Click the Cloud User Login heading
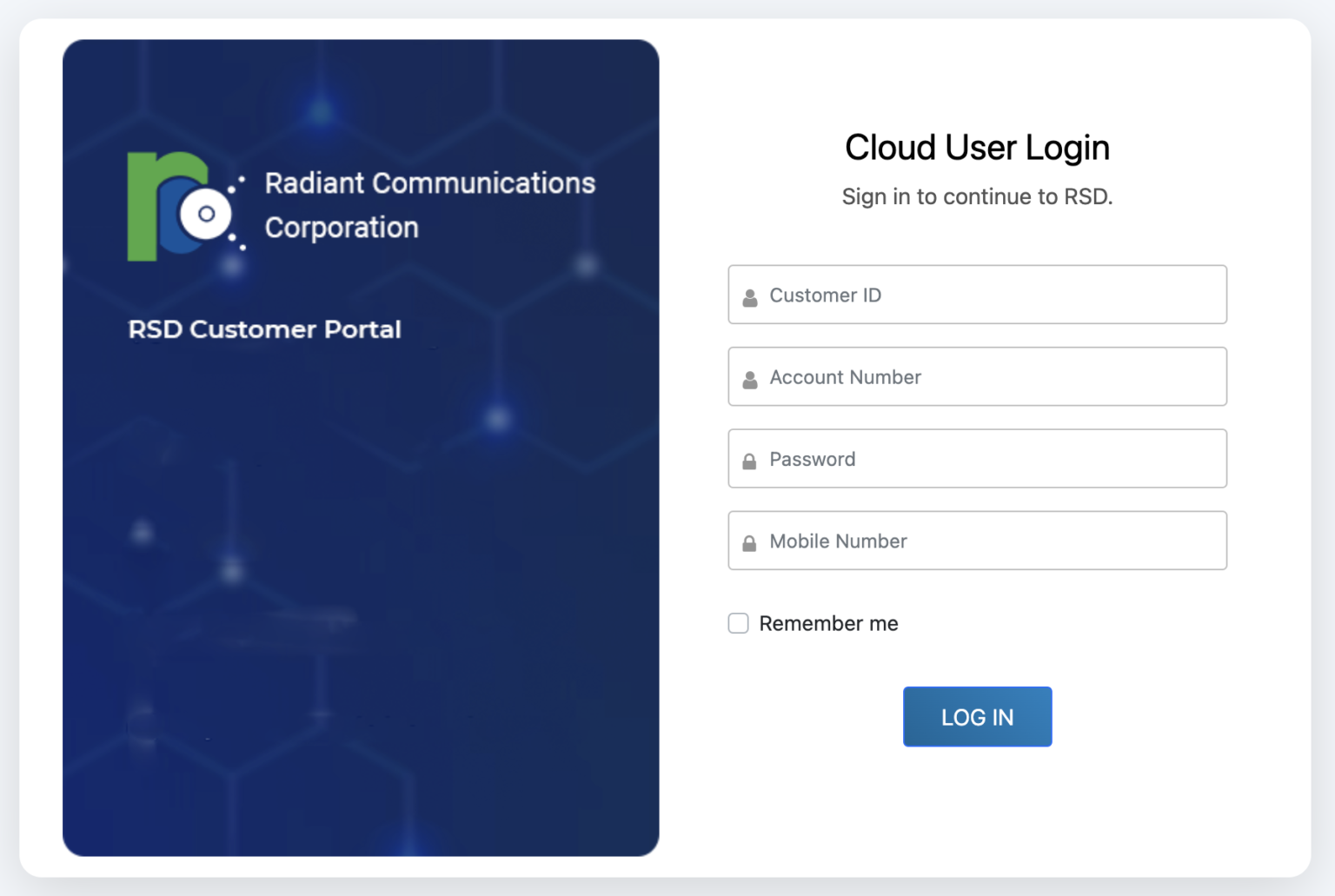1335x896 pixels. tap(977, 148)
